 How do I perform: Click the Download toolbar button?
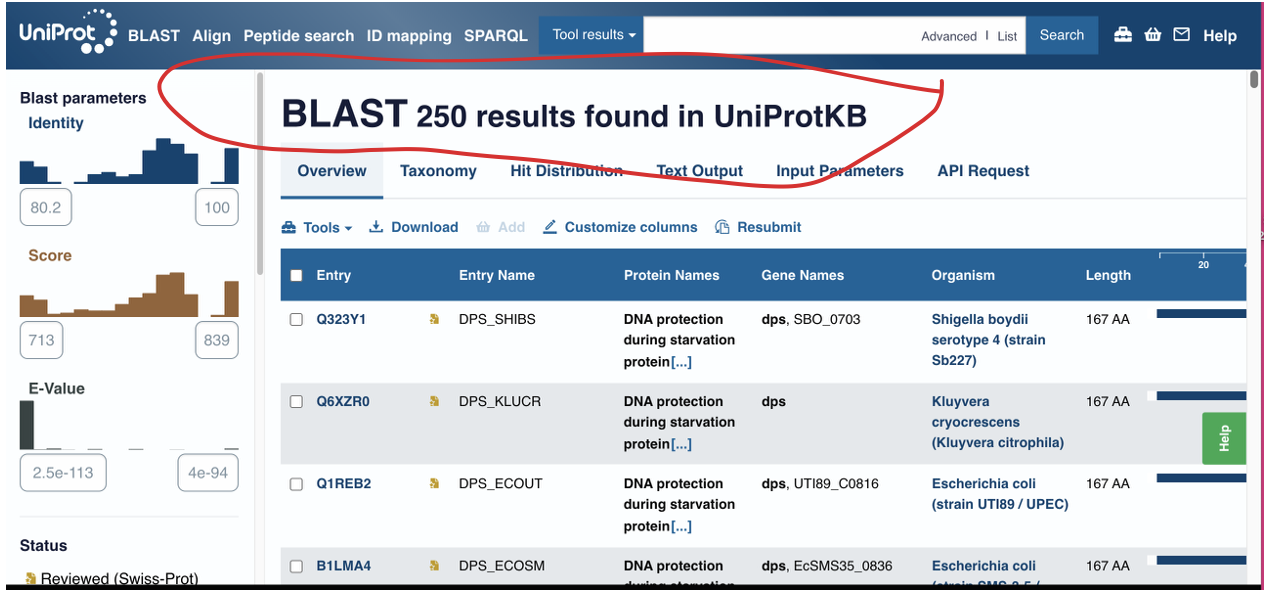click(x=413, y=227)
